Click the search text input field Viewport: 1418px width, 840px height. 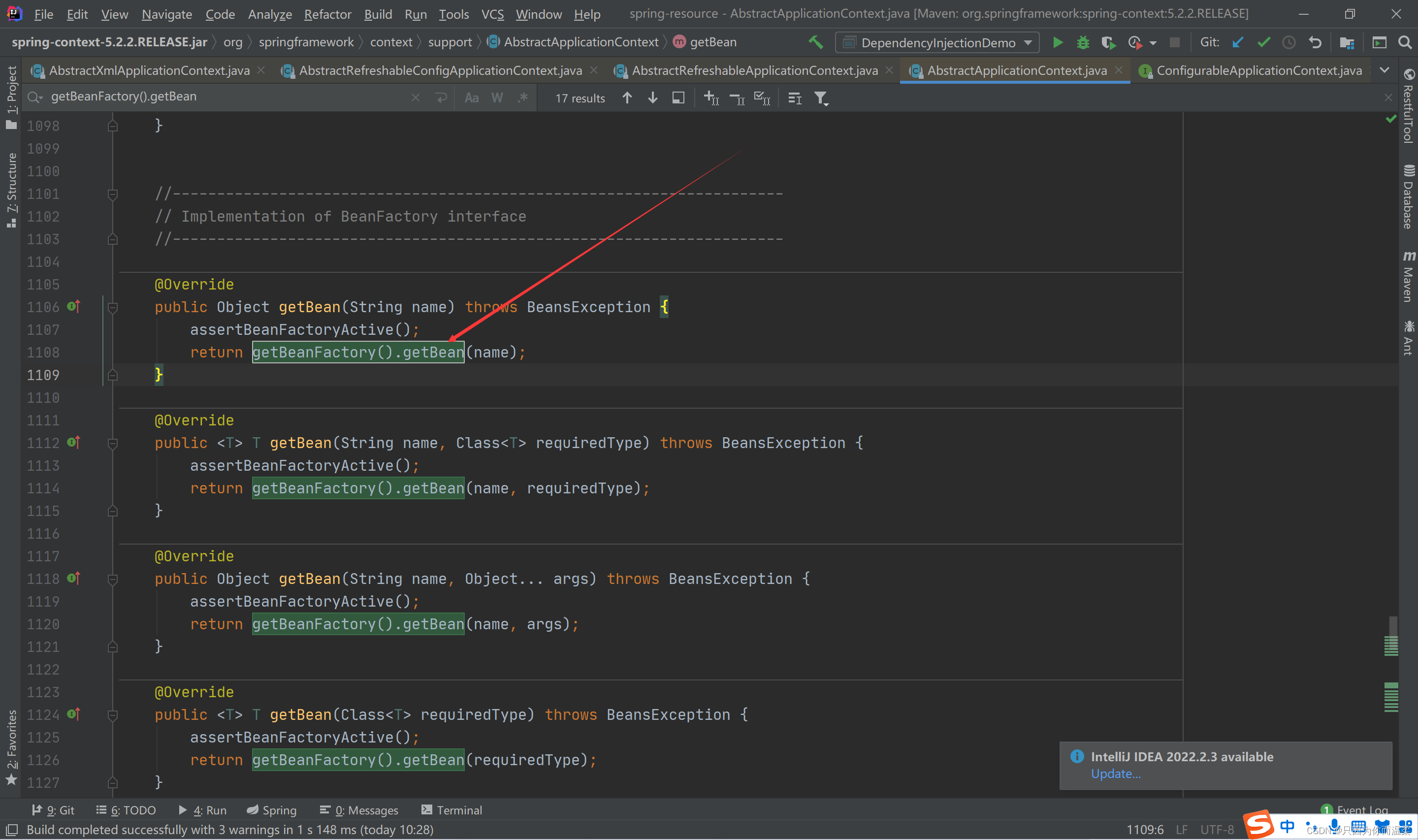click(226, 97)
